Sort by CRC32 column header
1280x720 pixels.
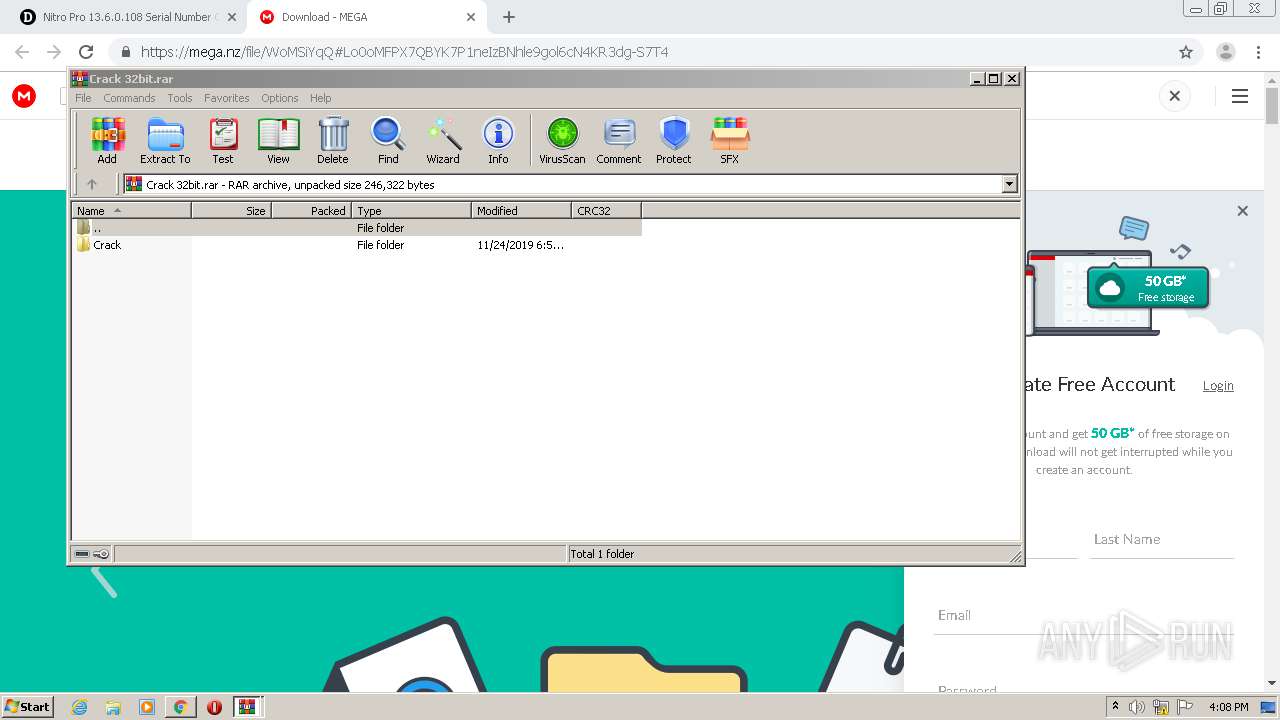click(606, 210)
